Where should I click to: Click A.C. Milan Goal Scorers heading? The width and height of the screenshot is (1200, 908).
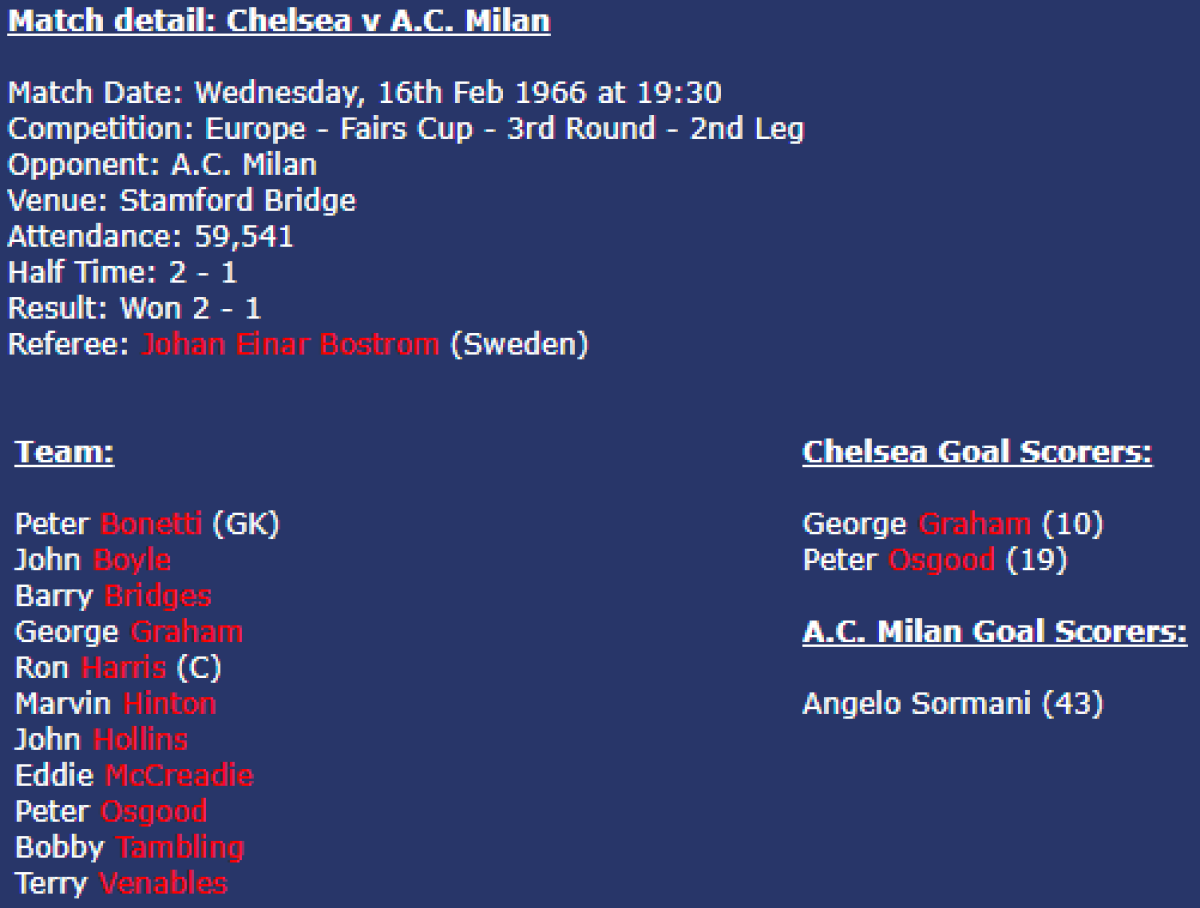point(994,633)
